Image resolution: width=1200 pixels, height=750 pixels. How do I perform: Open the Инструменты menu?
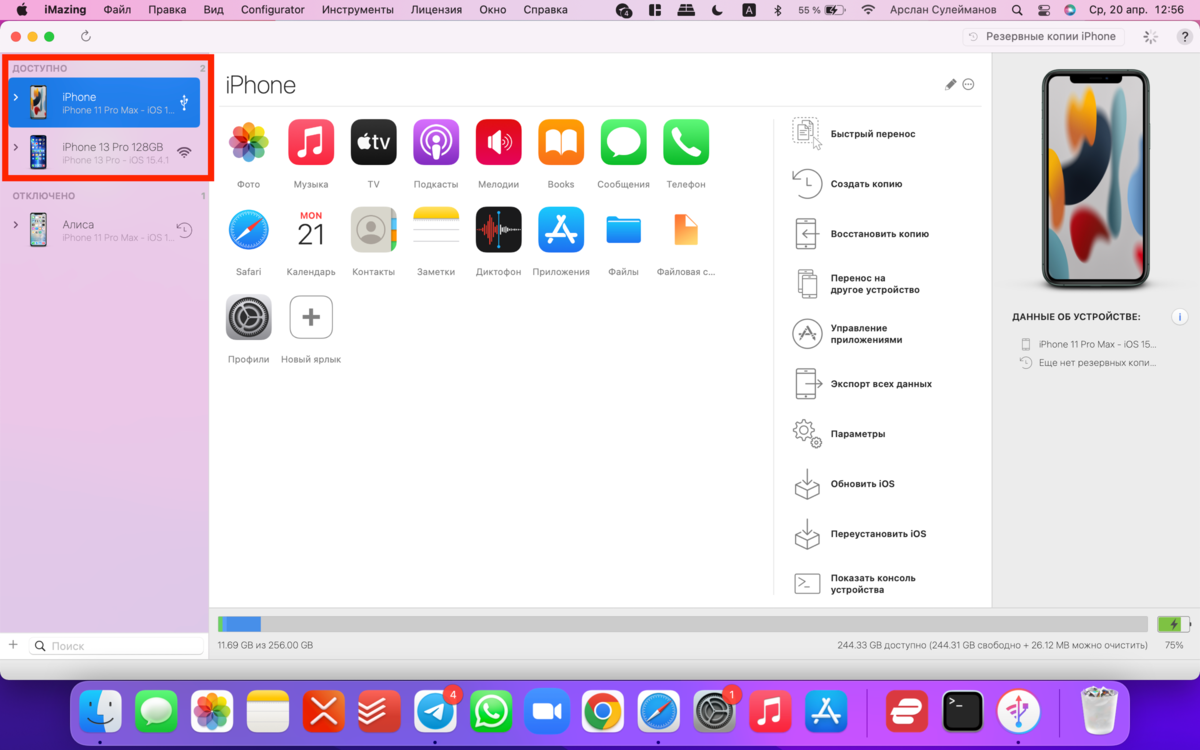357,10
